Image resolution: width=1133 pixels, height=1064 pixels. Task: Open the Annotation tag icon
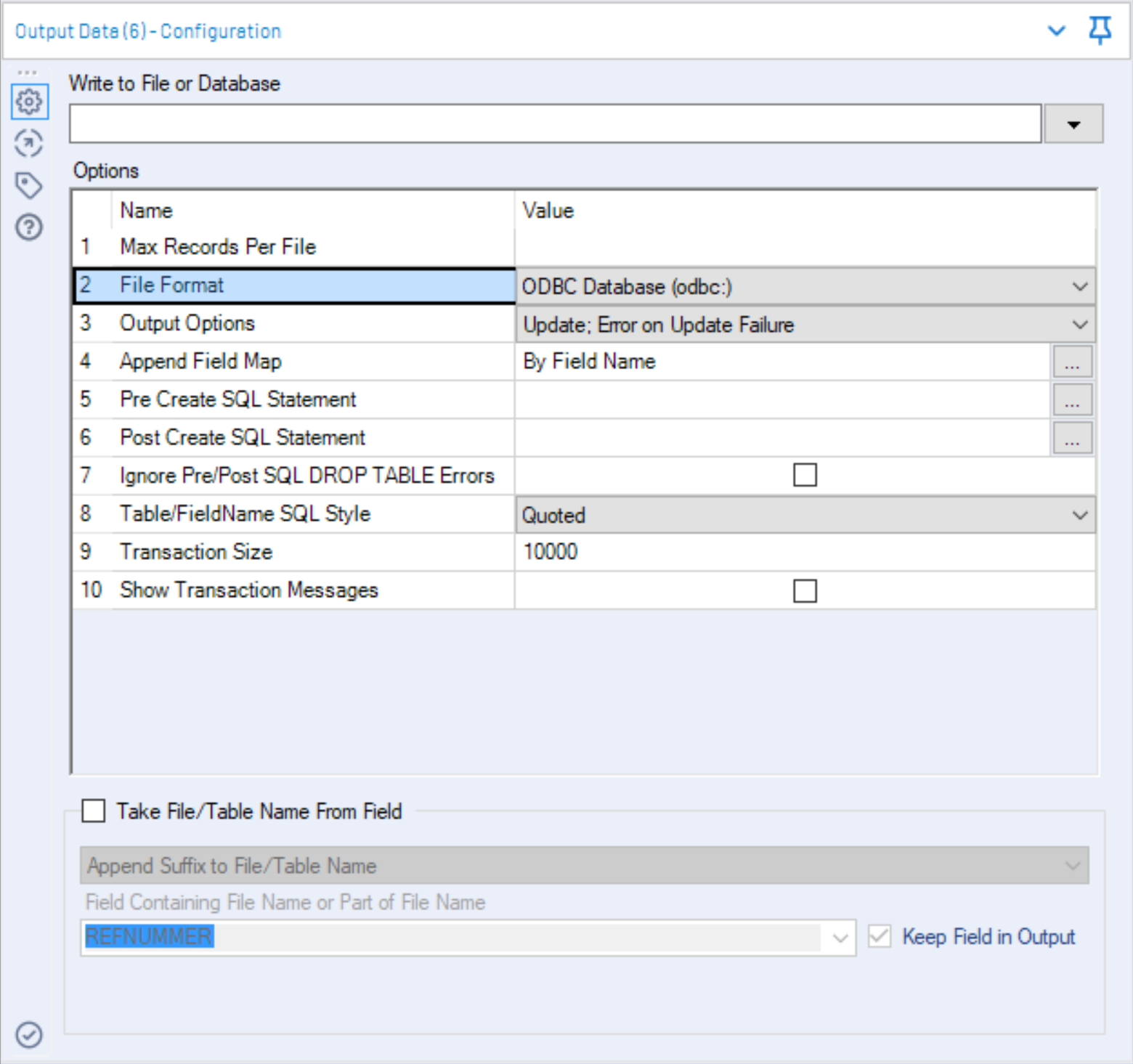(29, 185)
